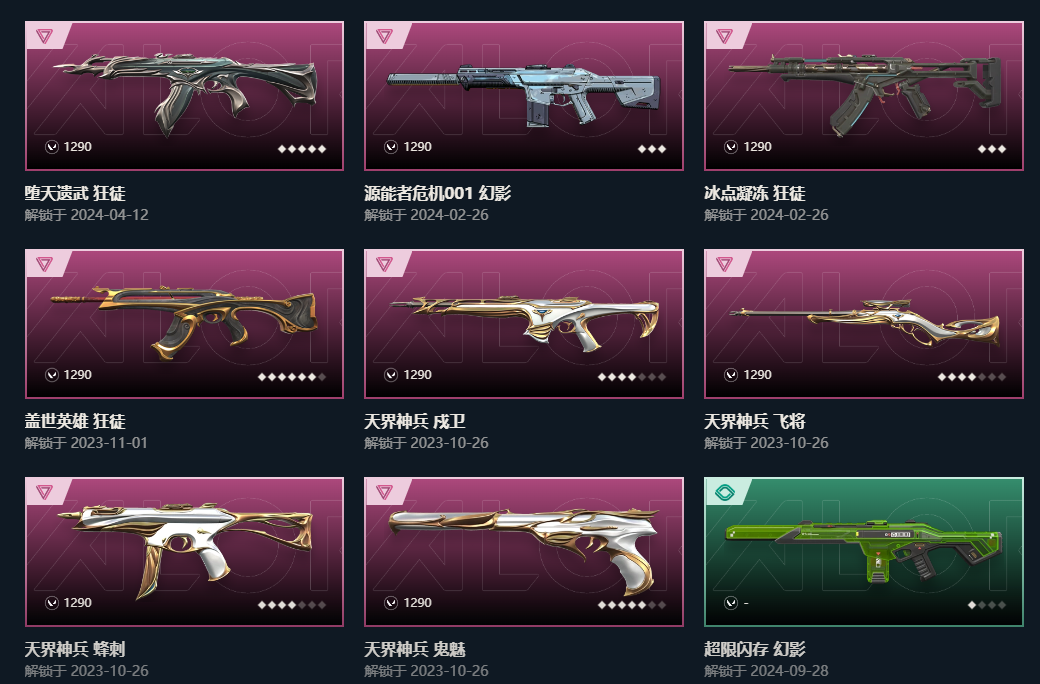Click the 1290 price on 冰点凝冻 狂徒 card

coord(757,147)
